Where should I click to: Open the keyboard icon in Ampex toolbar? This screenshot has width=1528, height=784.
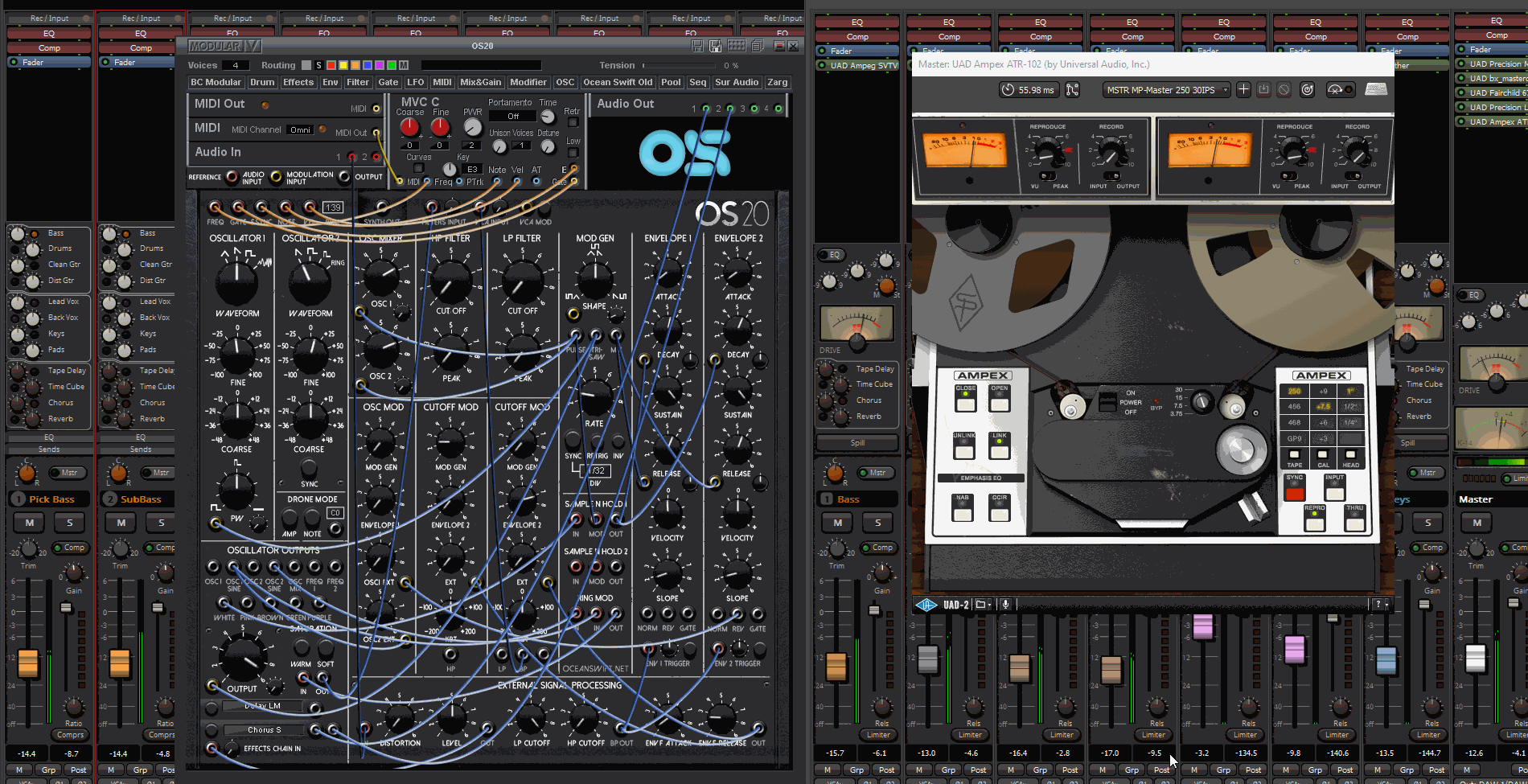(x=1376, y=89)
